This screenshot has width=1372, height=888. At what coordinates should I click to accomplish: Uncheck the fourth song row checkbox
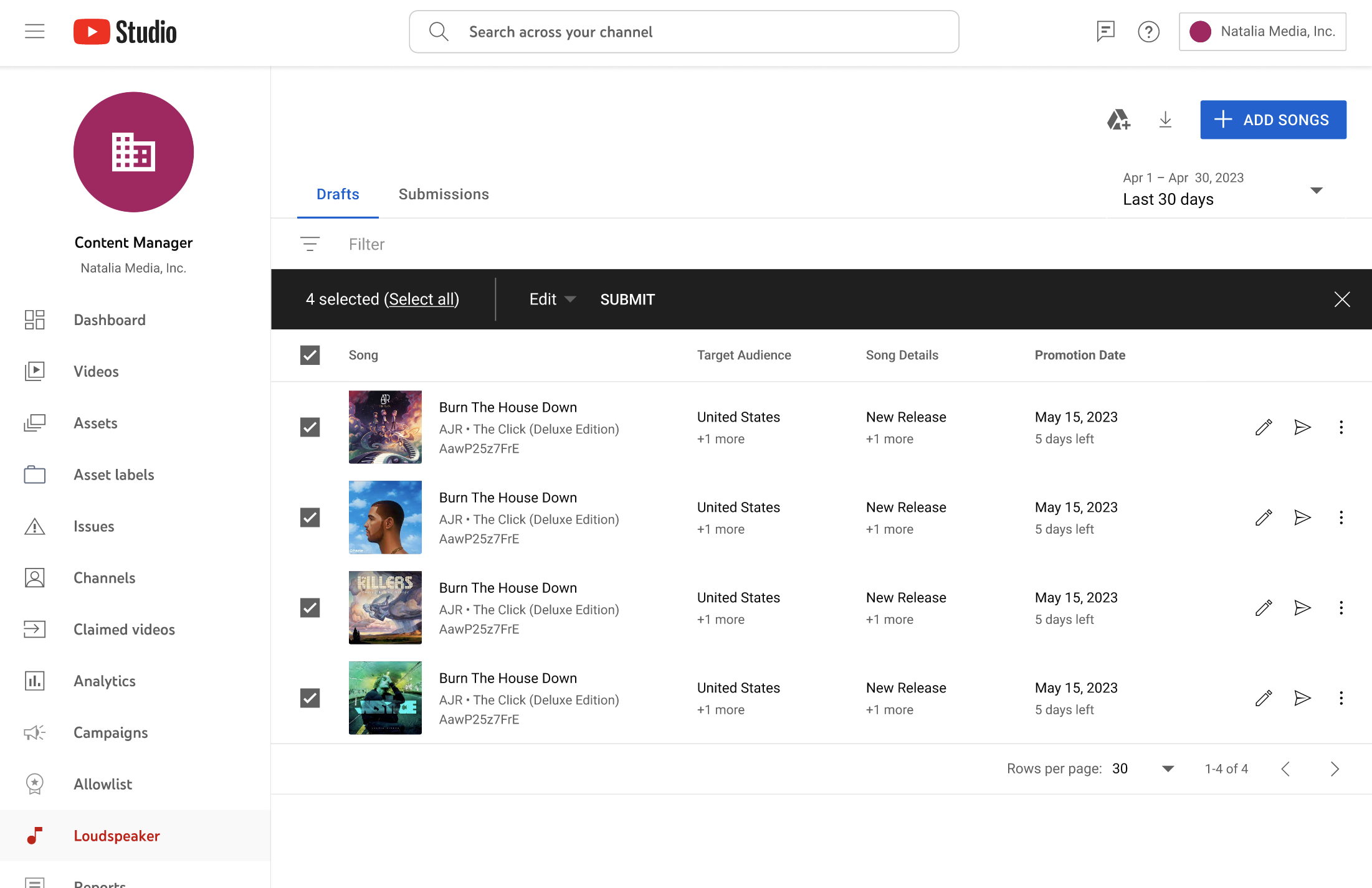point(310,698)
